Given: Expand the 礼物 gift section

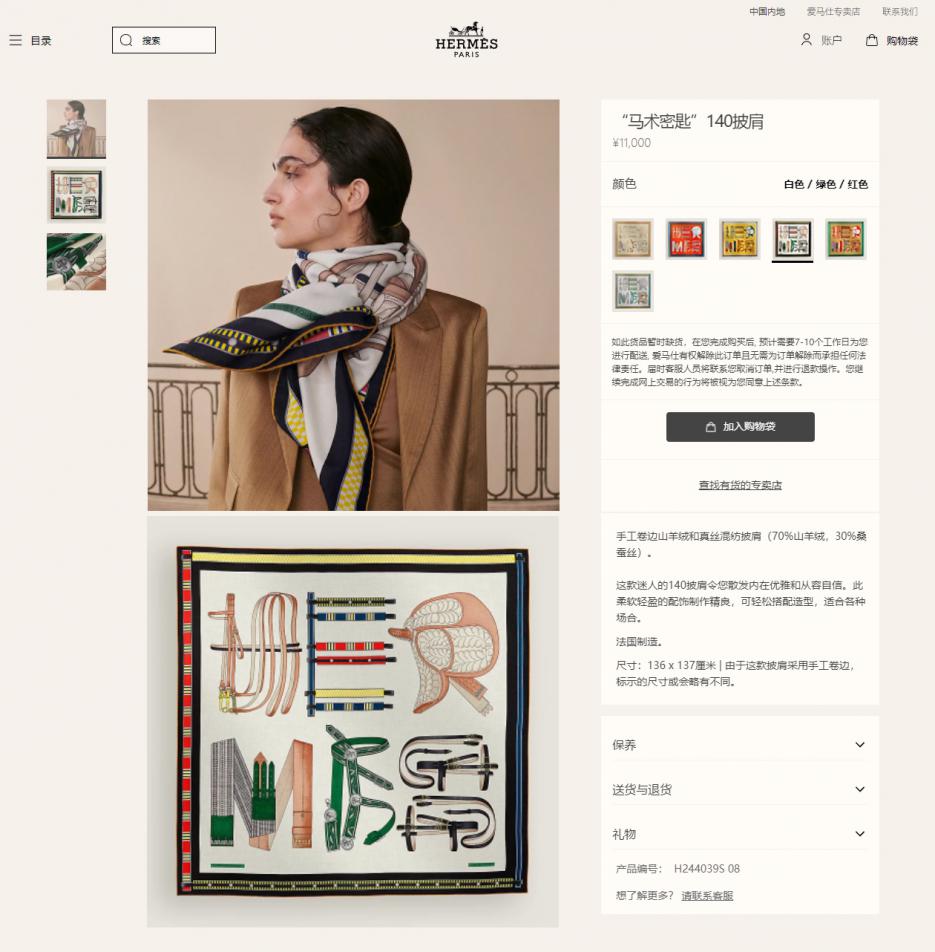Looking at the screenshot, I should (x=740, y=834).
